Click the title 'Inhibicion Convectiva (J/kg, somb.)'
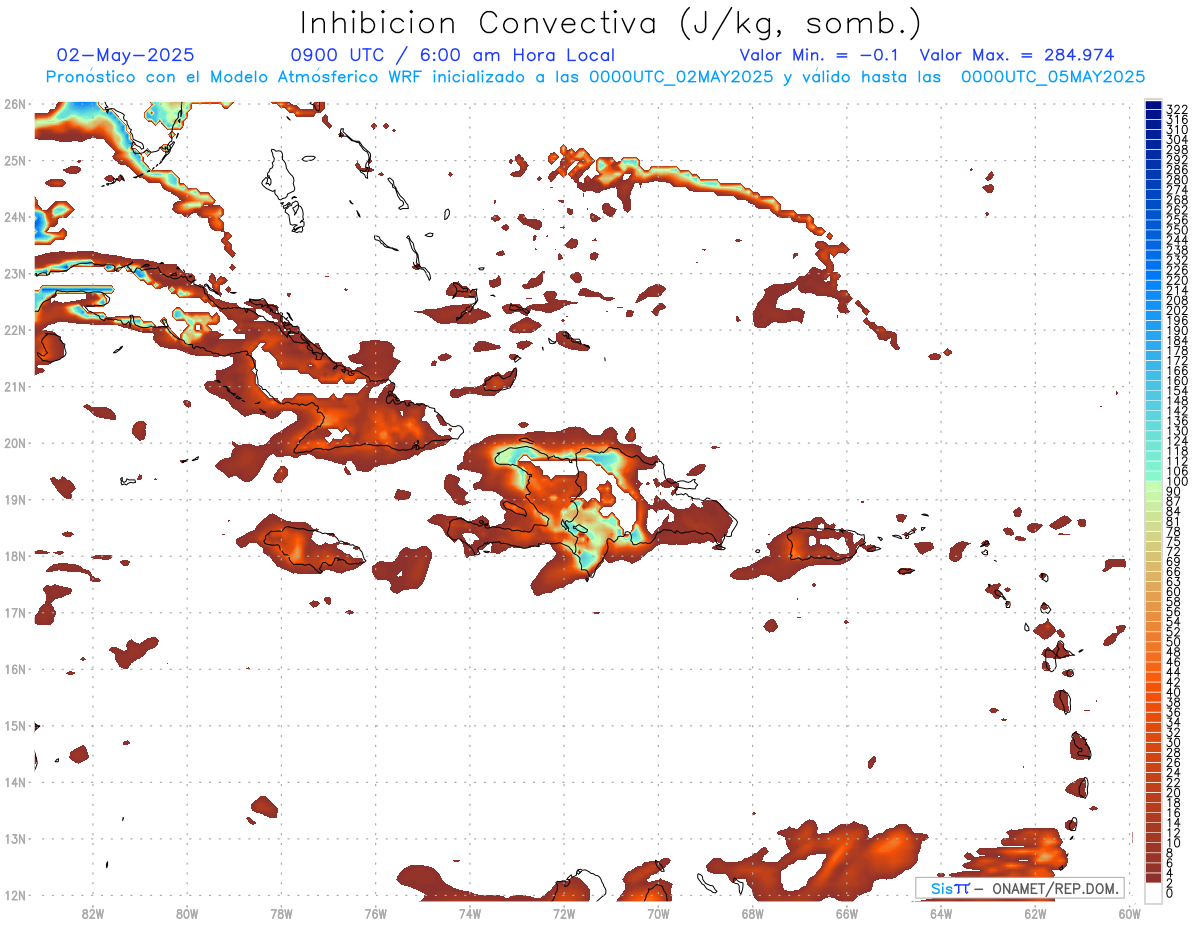This screenshot has width=1200, height=927. tap(611, 23)
